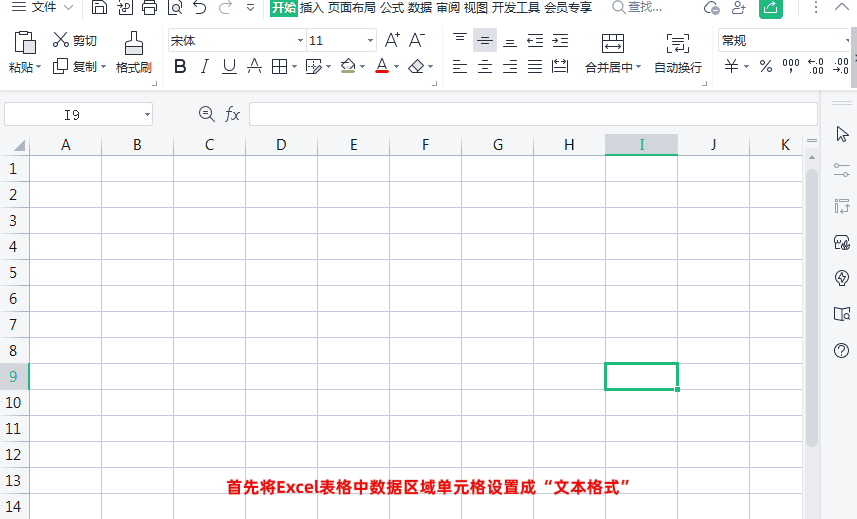The height and width of the screenshot is (519, 857).
Task: Click increase indent icon
Action: [x=560, y=40]
